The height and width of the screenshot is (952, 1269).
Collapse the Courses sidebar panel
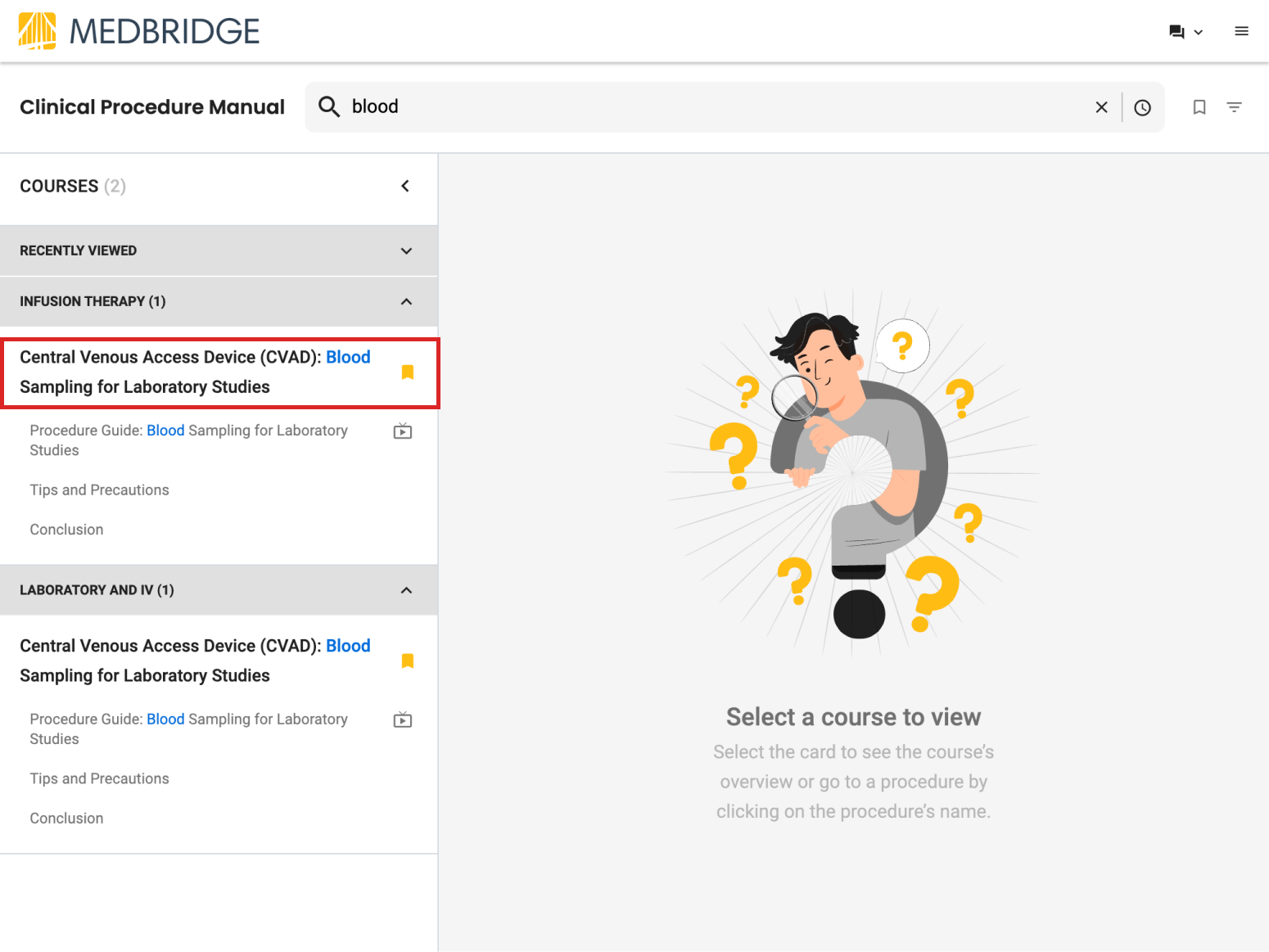click(x=405, y=187)
